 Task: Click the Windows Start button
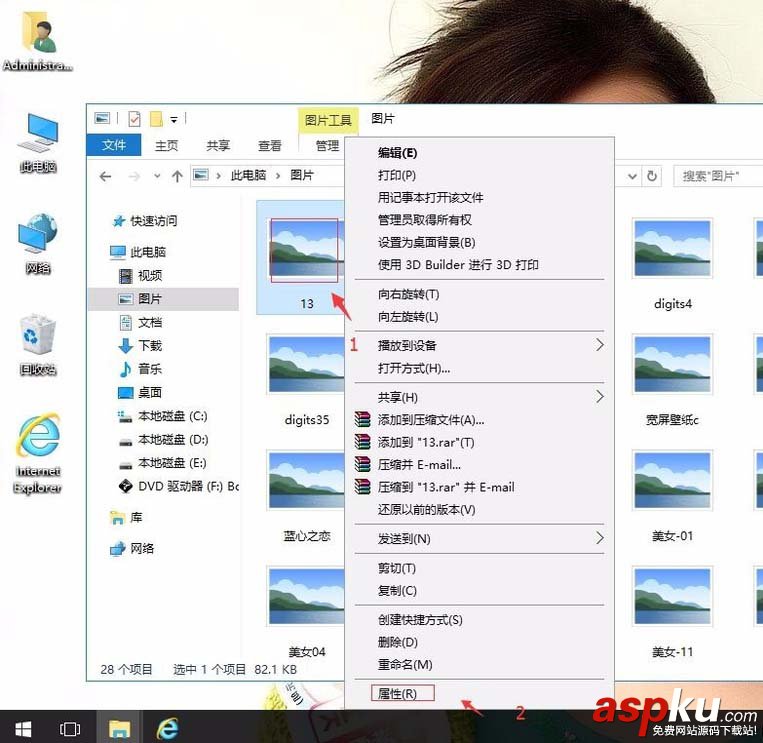[23, 728]
